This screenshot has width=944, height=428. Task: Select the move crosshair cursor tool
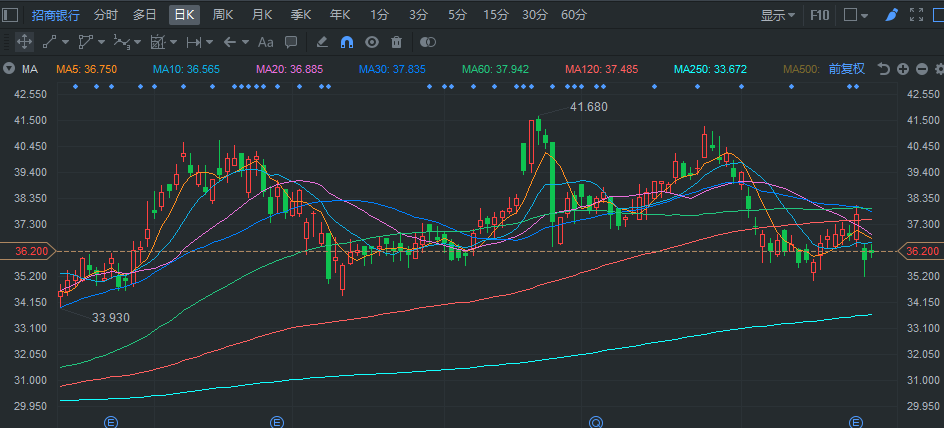(x=24, y=42)
